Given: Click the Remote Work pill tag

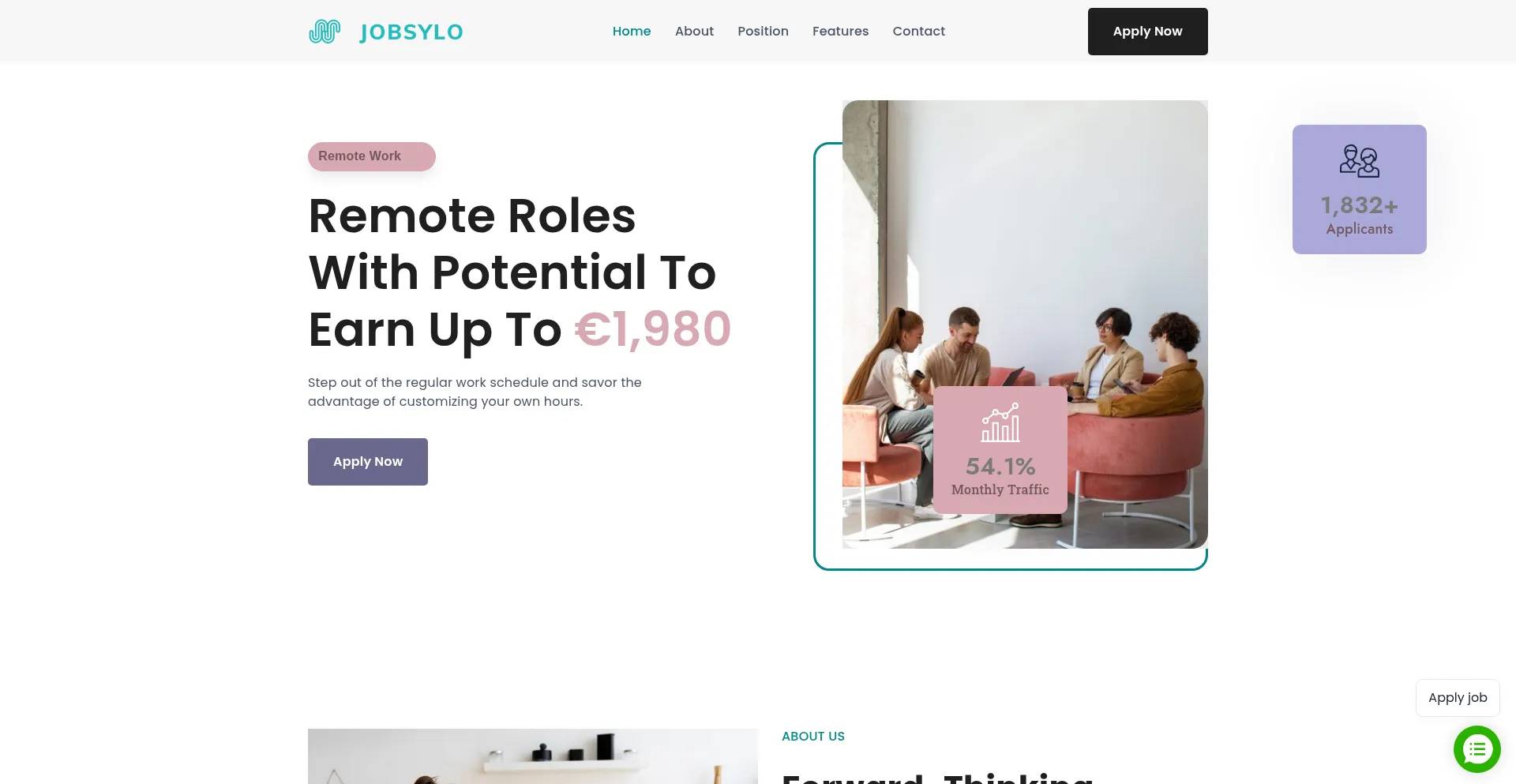Looking at the screenshot, I should click(x=372, y=156).
